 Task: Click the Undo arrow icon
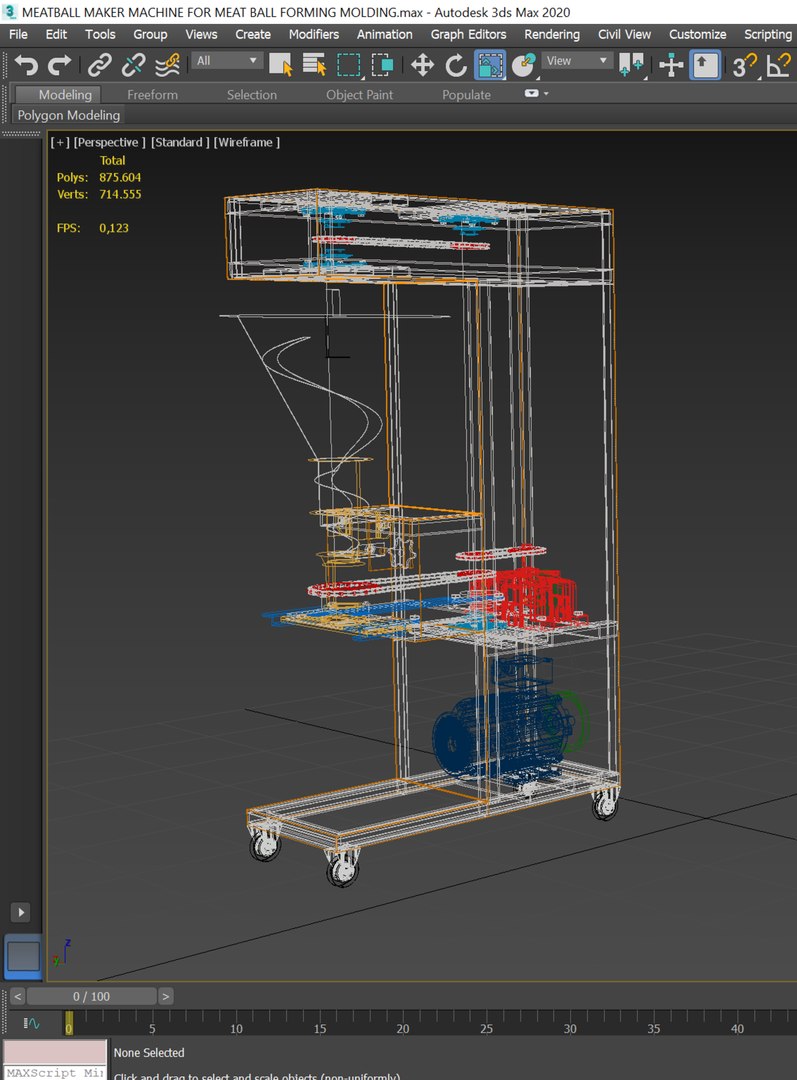27,65
